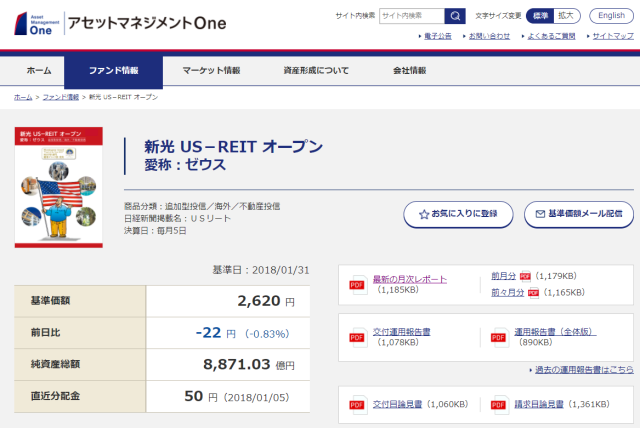Click the 愛称：ゼウス nickname text

pos(185,165)
